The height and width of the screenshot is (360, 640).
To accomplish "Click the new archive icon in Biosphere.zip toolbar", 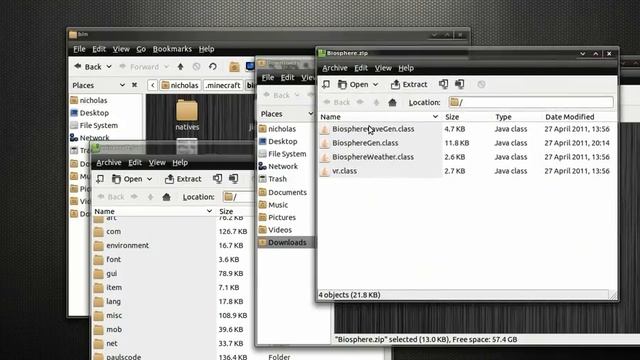I will pos(326,84).
